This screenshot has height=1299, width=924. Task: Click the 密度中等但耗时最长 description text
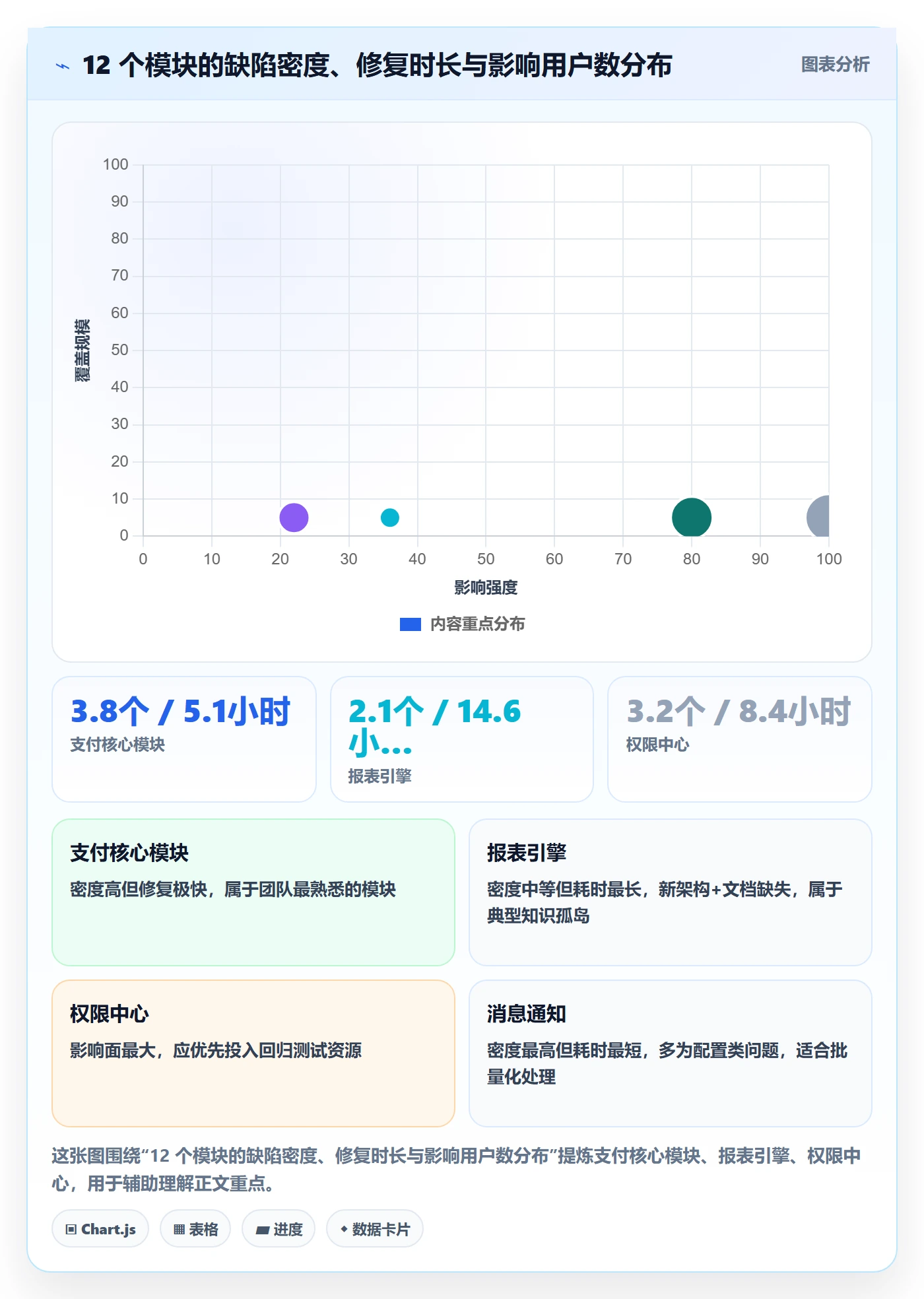tap(665, 902)
